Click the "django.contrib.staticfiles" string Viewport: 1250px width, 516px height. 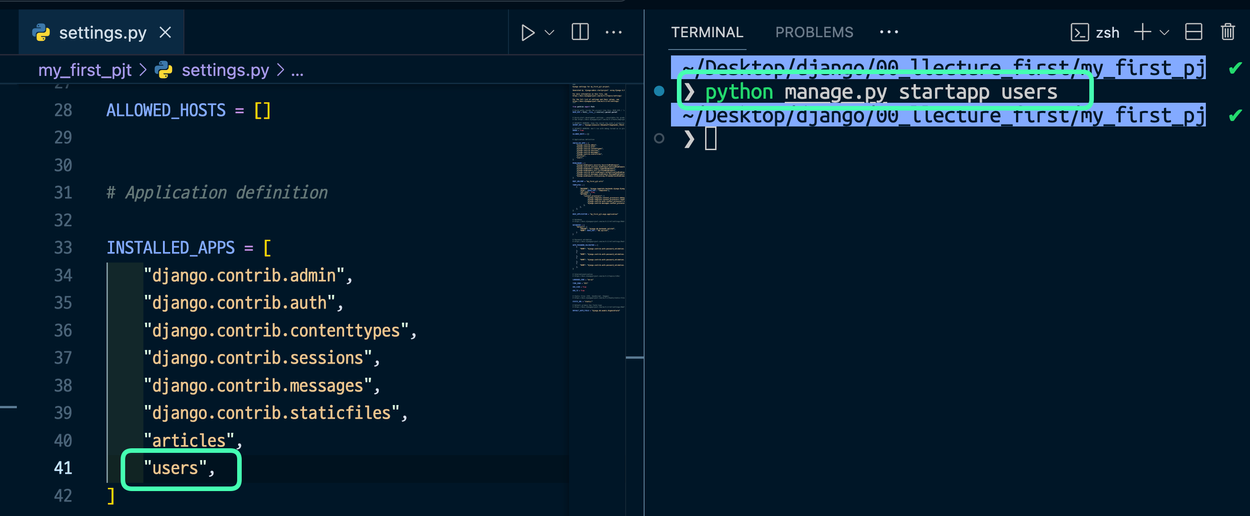tap(272, 413)
